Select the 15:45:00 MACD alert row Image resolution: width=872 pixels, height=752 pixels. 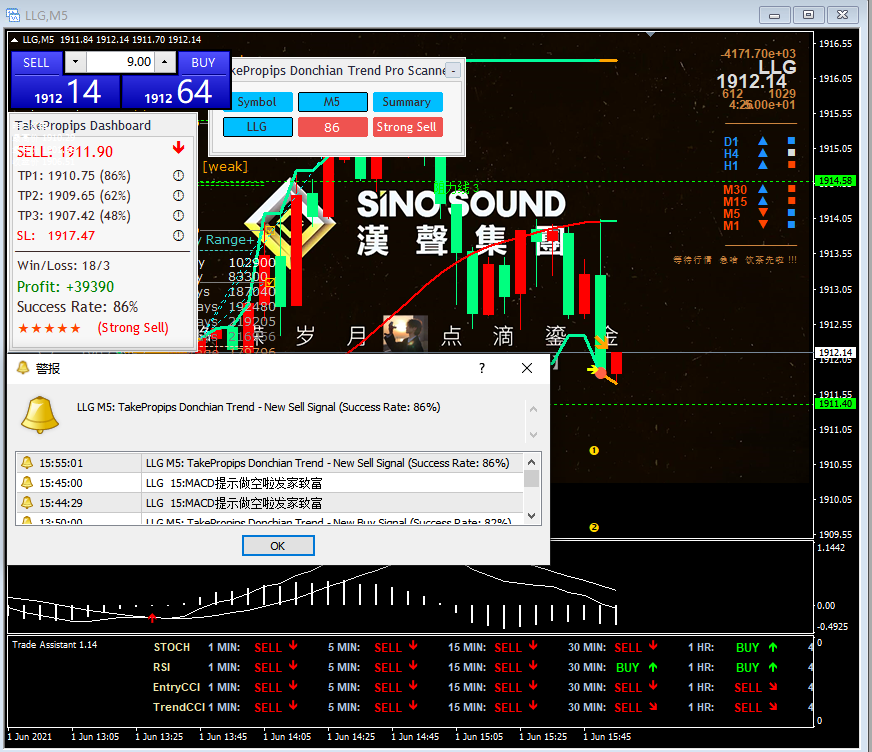[x=270, y=483]
